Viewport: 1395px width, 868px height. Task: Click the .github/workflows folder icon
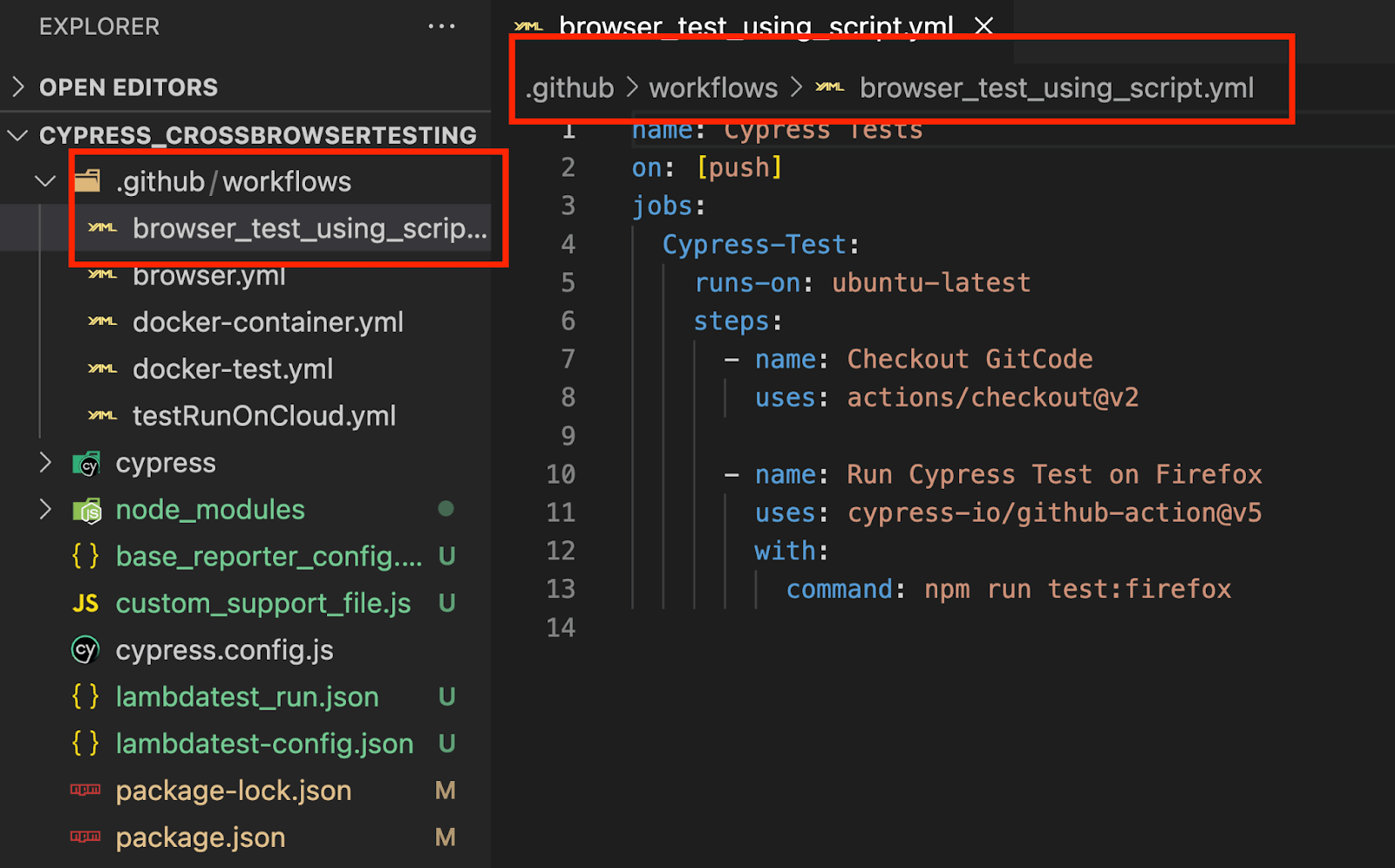(87, 181)
